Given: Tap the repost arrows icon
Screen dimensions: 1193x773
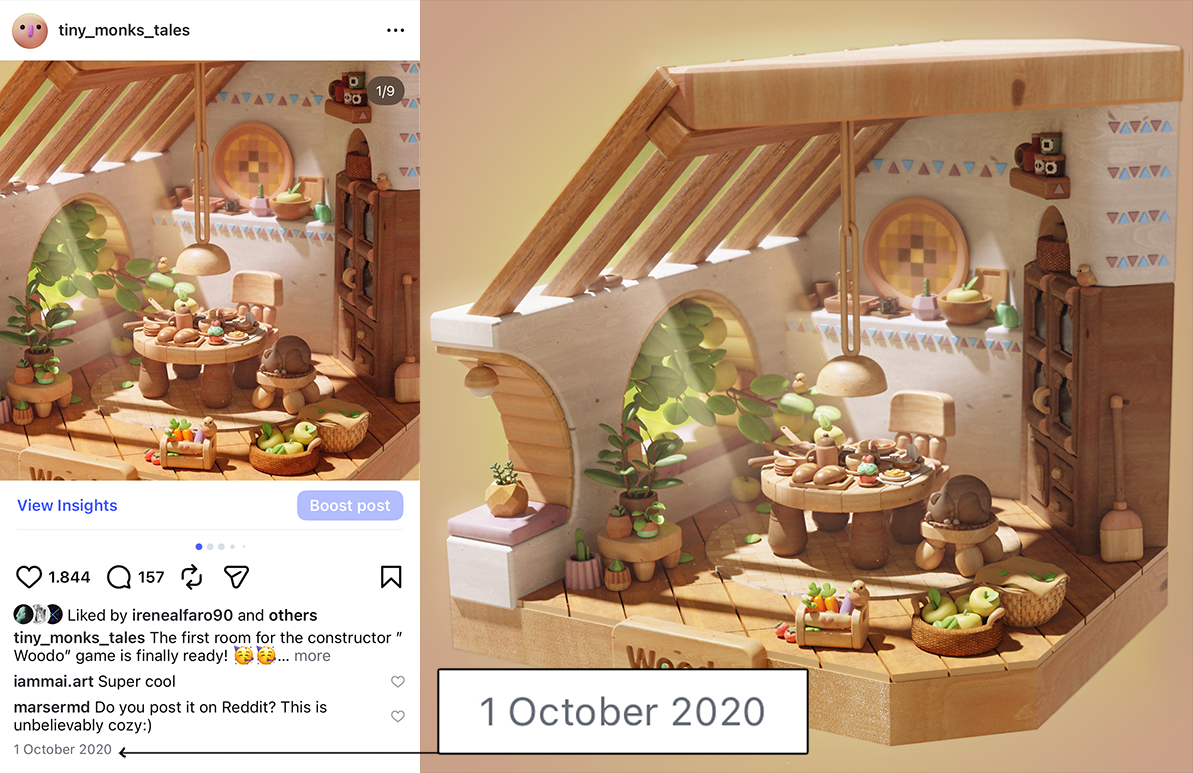Looking at the screenshot, I should coord(192,577).
